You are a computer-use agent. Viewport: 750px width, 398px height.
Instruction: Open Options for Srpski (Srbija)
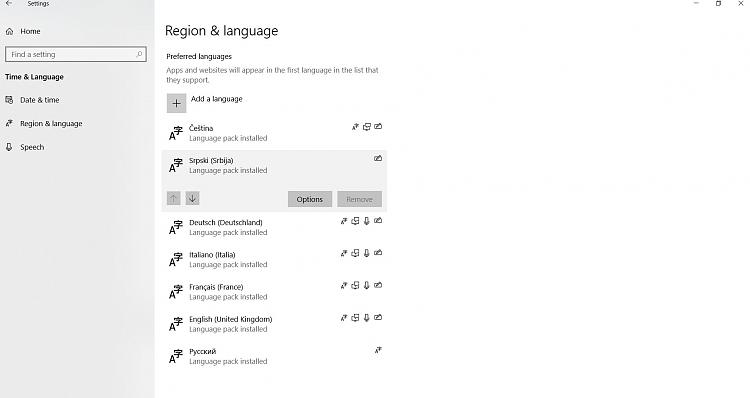(309, 199)
